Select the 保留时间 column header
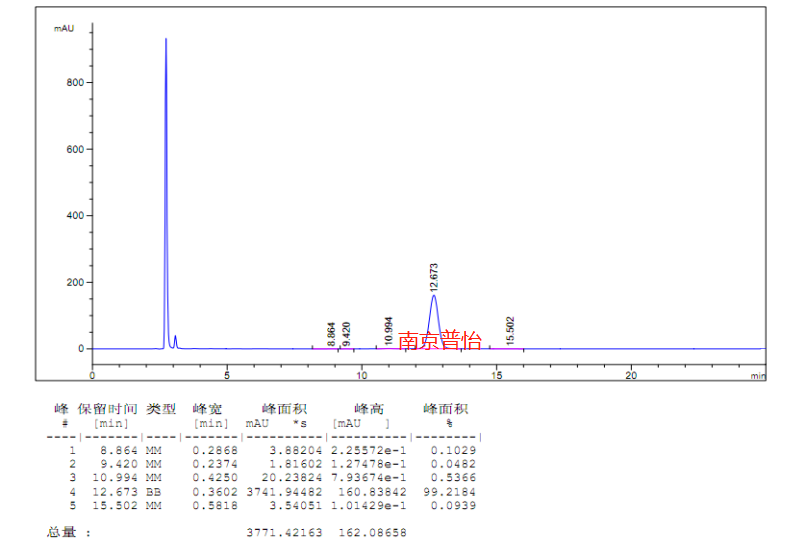The width and height of the screenshot is (787, 548). pyautogui.click(x=108, y=409)
